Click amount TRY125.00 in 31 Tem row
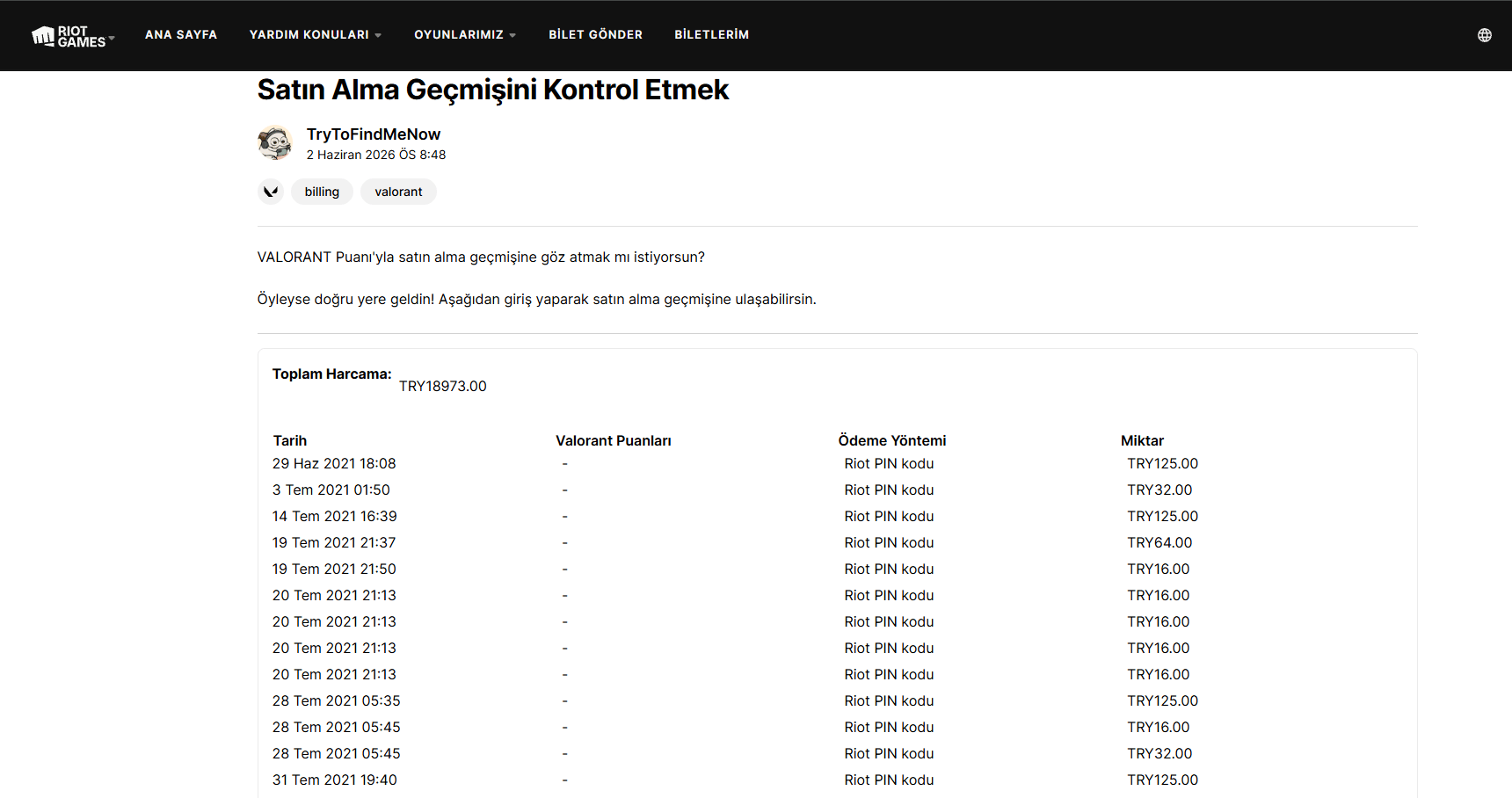Viewport: 1512px width, 798px height. click(1163, 780)
